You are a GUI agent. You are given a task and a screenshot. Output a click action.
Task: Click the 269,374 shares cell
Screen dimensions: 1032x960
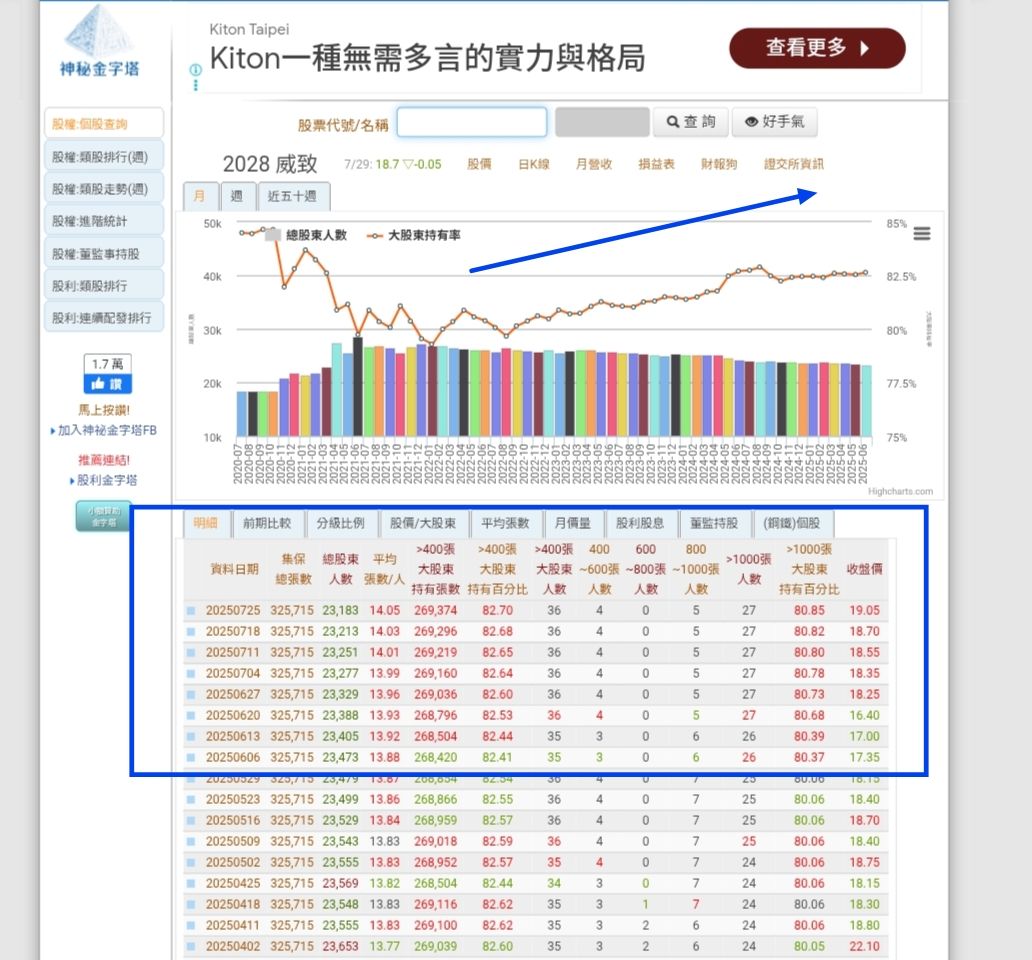(x=436, y=611)
